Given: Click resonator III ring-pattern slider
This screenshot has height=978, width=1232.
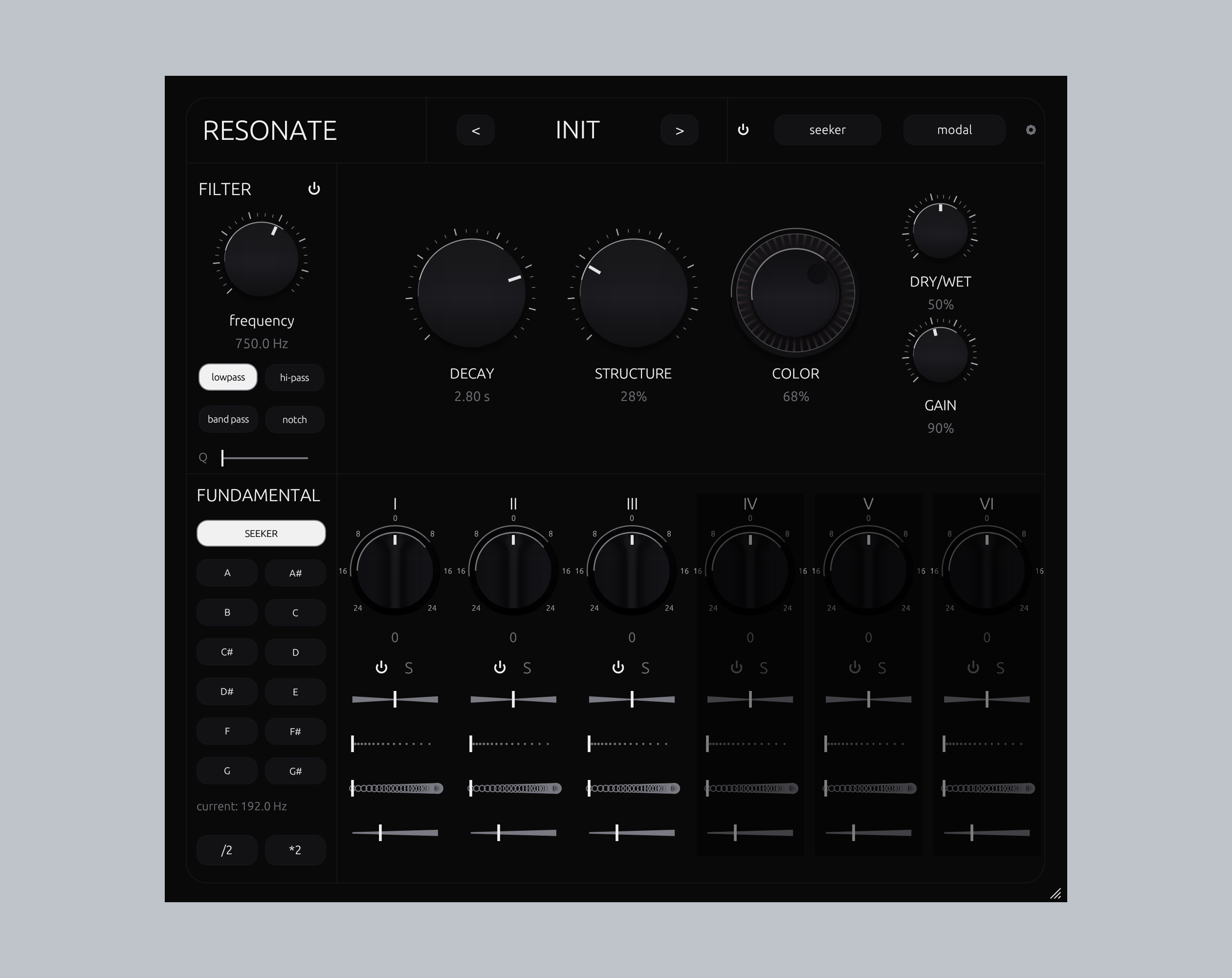Looking at the screenshot, I should tap(634, 788).
